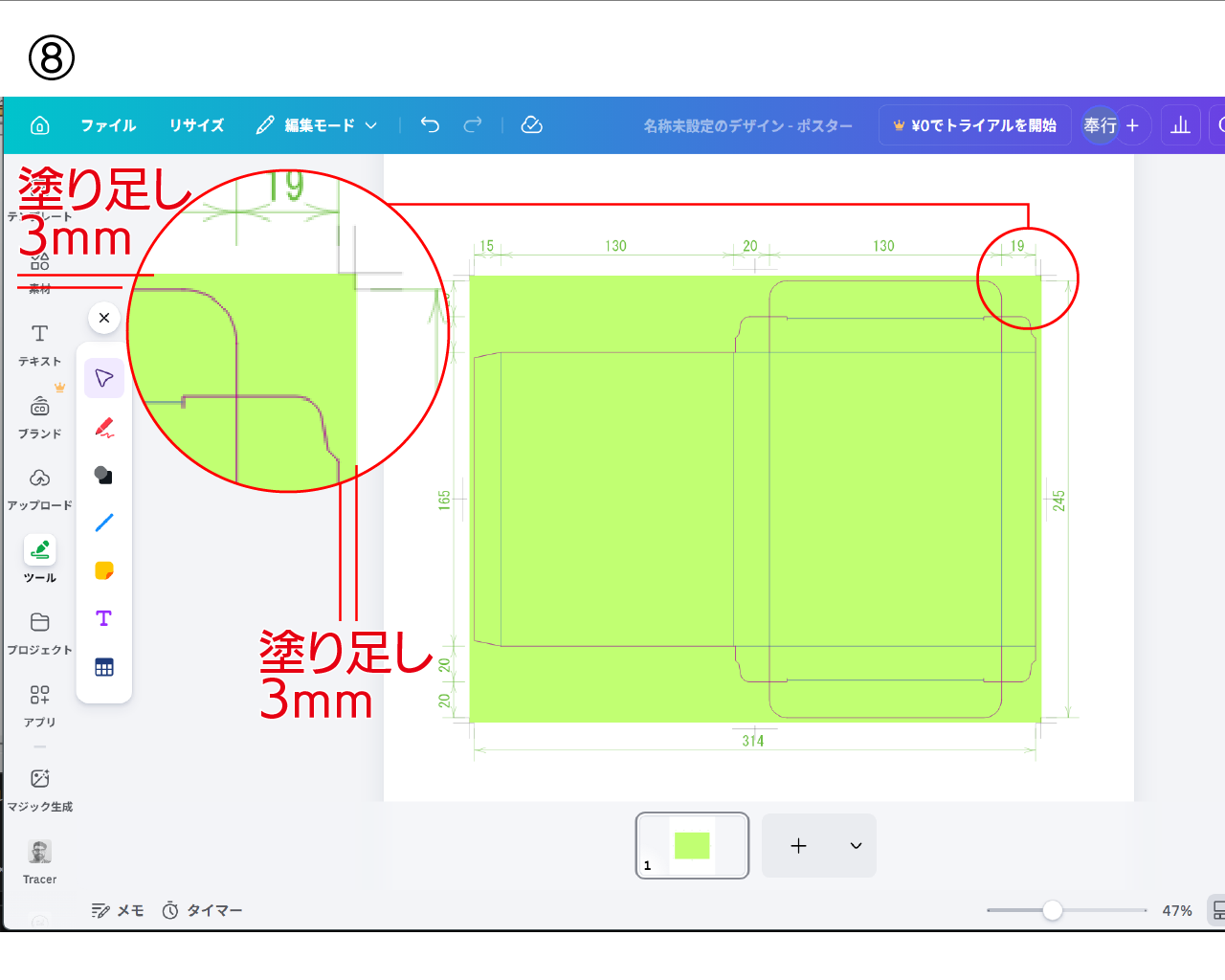
Task: Open the メモ notes panel
Action: [x=118, y=910]
